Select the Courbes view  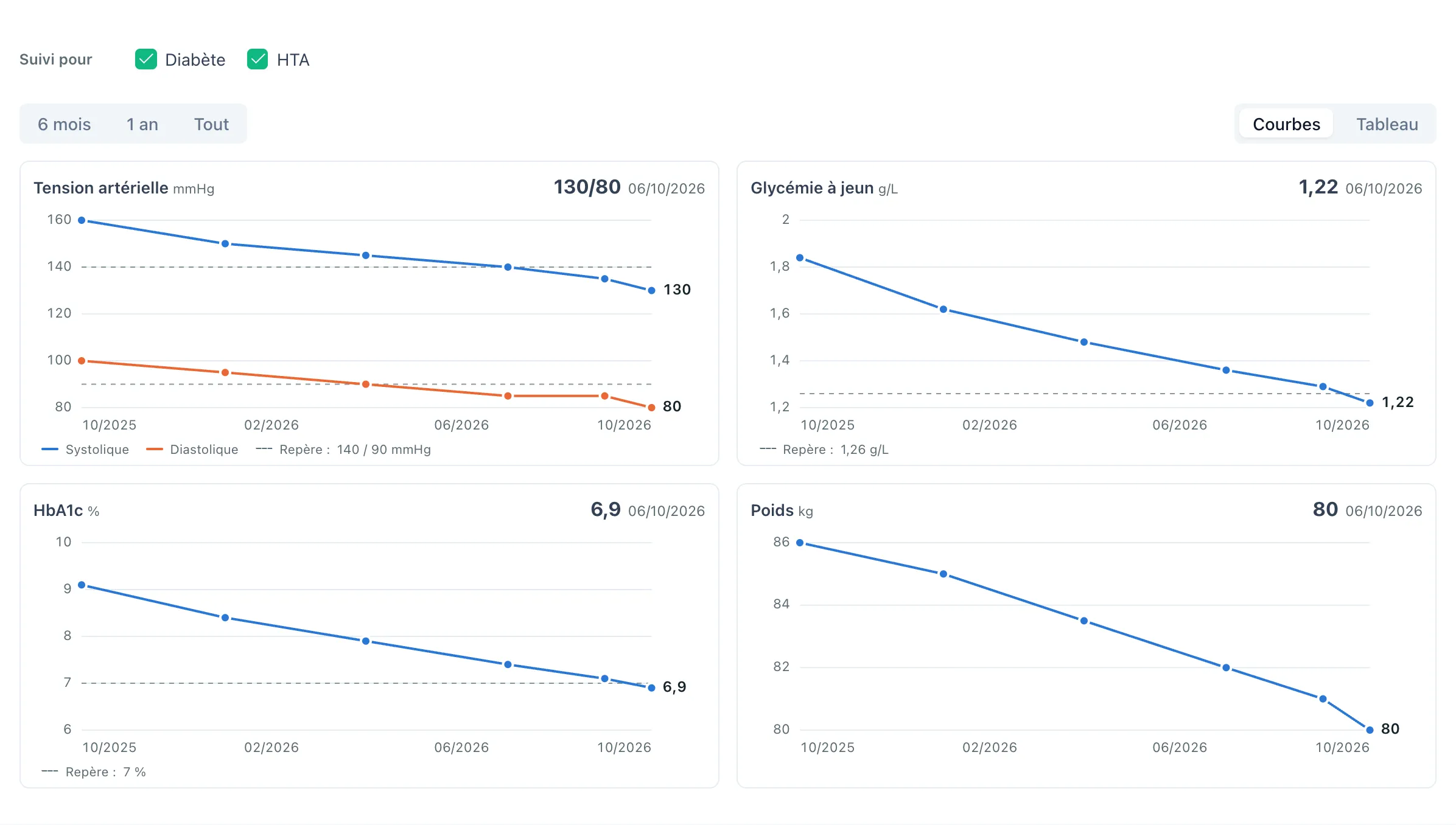pyautogui.click(x=1286, y=124)
